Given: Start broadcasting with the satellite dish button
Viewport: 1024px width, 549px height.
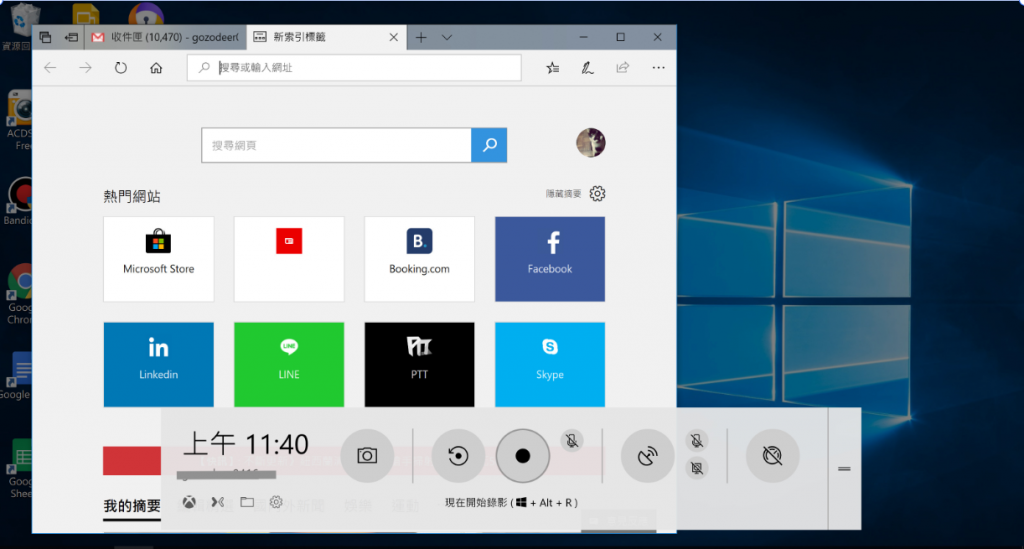Looking at the screenshot, I should pos(647,456).
